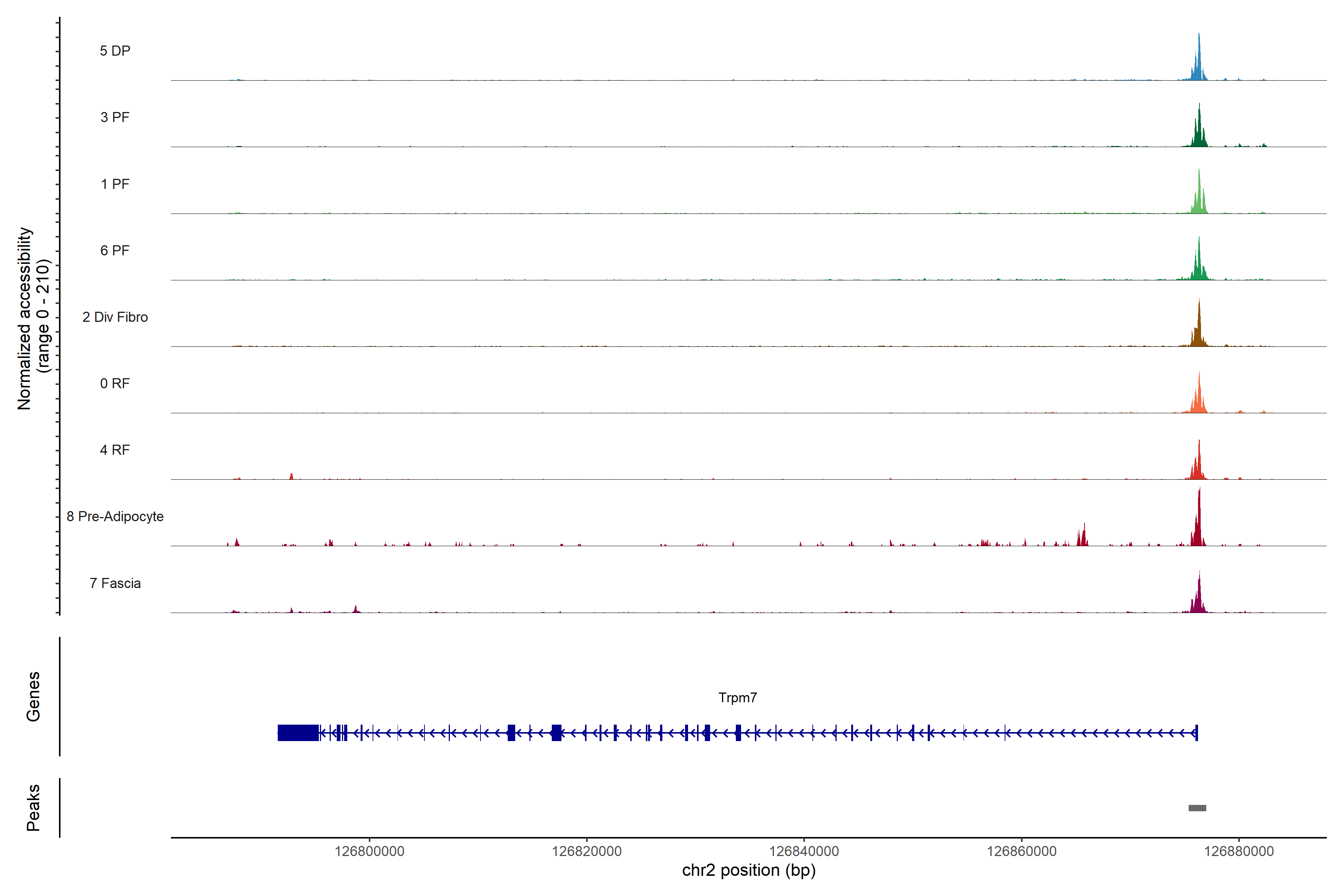Click the 2 Div Fibro label
The height and width of the screenshot is (896, 1344).
115,317
